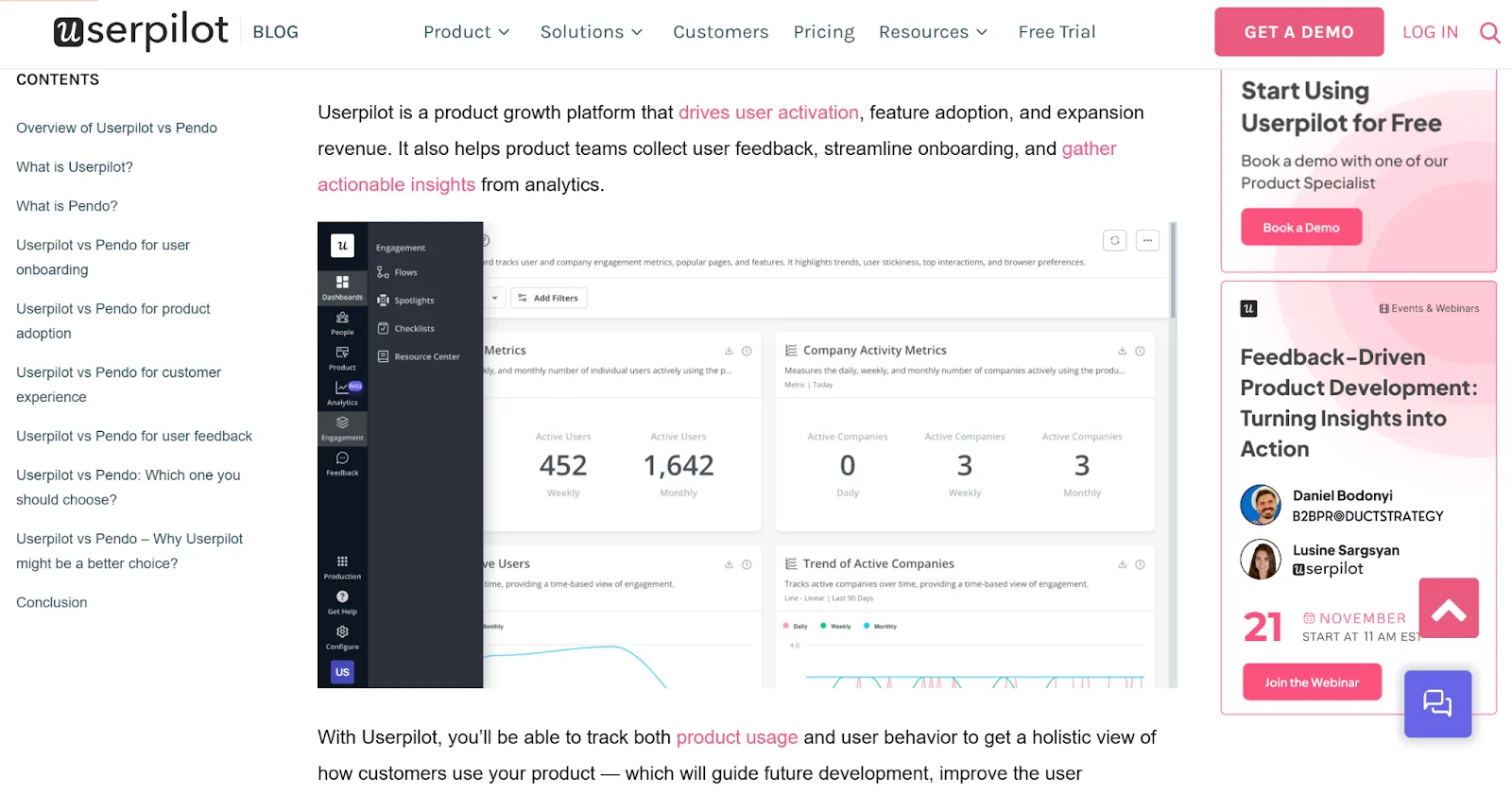Jump to 'Which one you should choose?' section
The image size is (1512, 794).
point(129,487)
